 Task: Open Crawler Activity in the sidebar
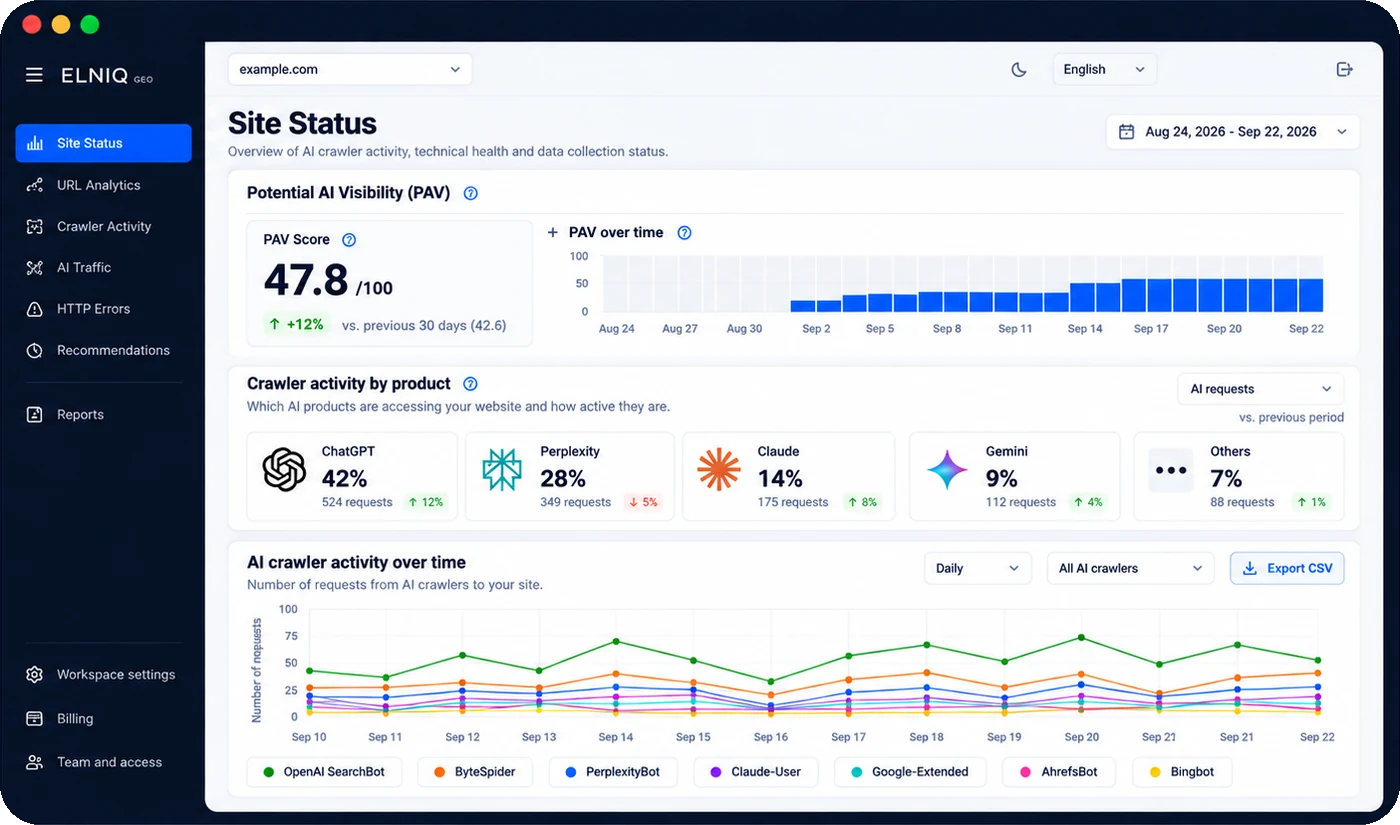(x=103, y=226)
